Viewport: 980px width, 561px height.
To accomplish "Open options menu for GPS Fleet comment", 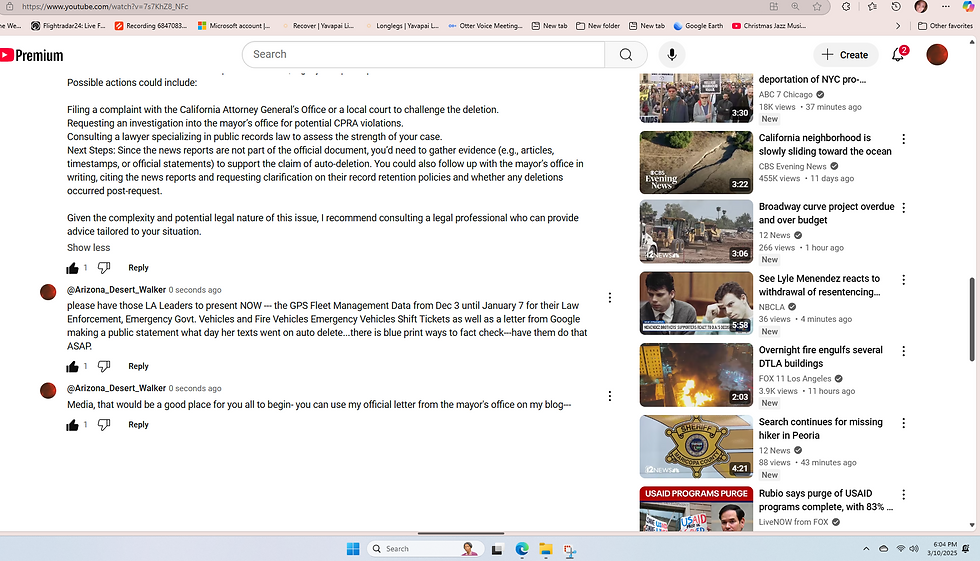I will click(610, 298).
